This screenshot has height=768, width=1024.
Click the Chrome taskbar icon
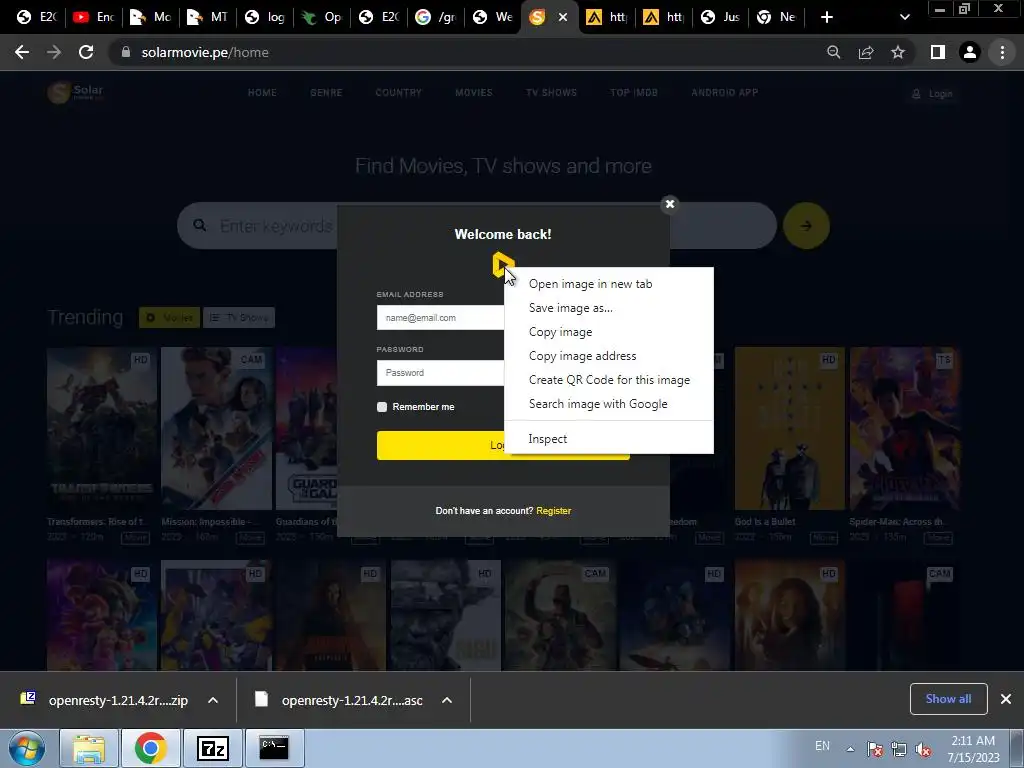click(150, 748)
